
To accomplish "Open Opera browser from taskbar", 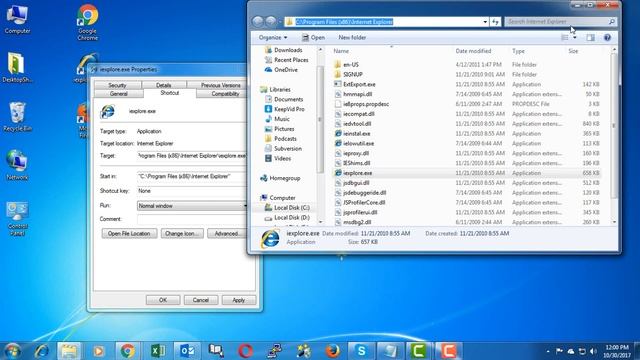I will pyautogui.click(x=245, y=351).
